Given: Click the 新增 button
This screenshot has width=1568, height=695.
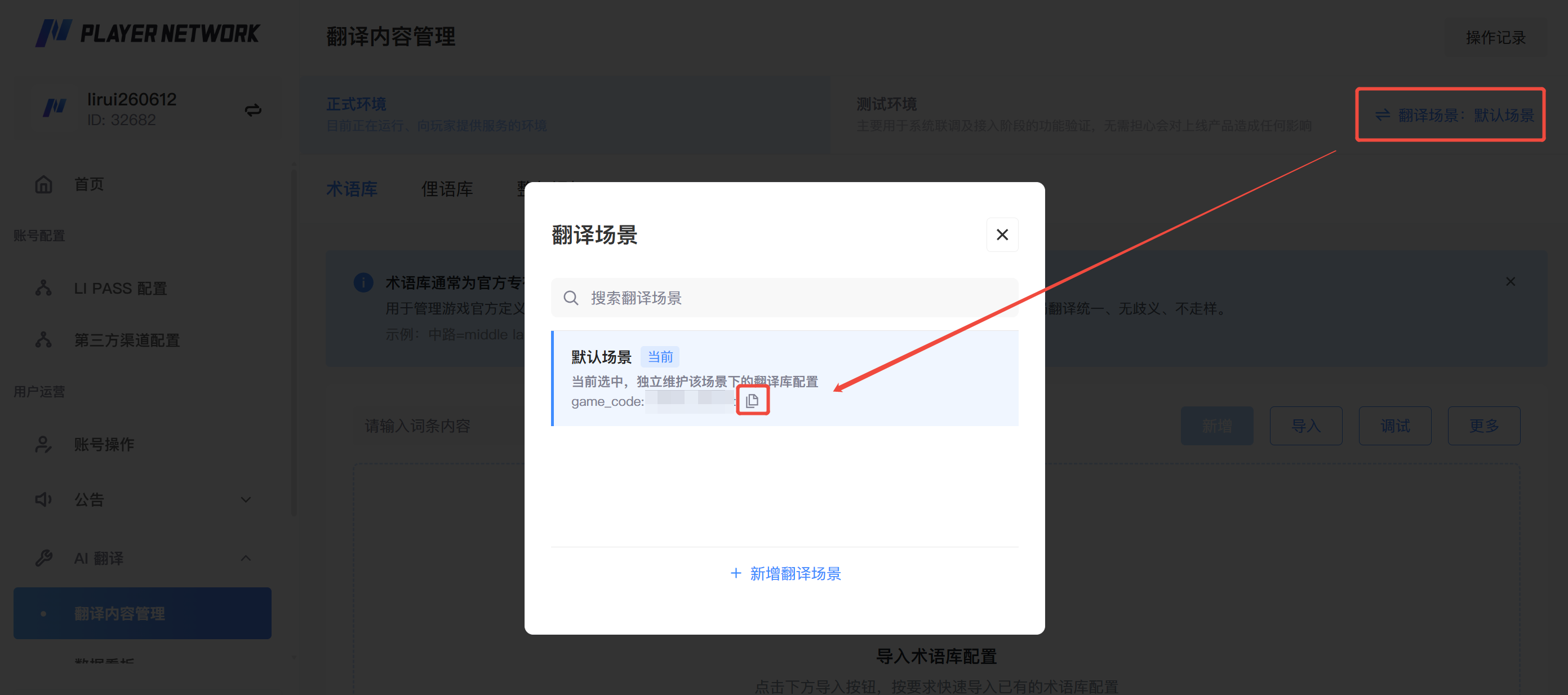Looking at the screenshot, I should tap(1217, 426).
